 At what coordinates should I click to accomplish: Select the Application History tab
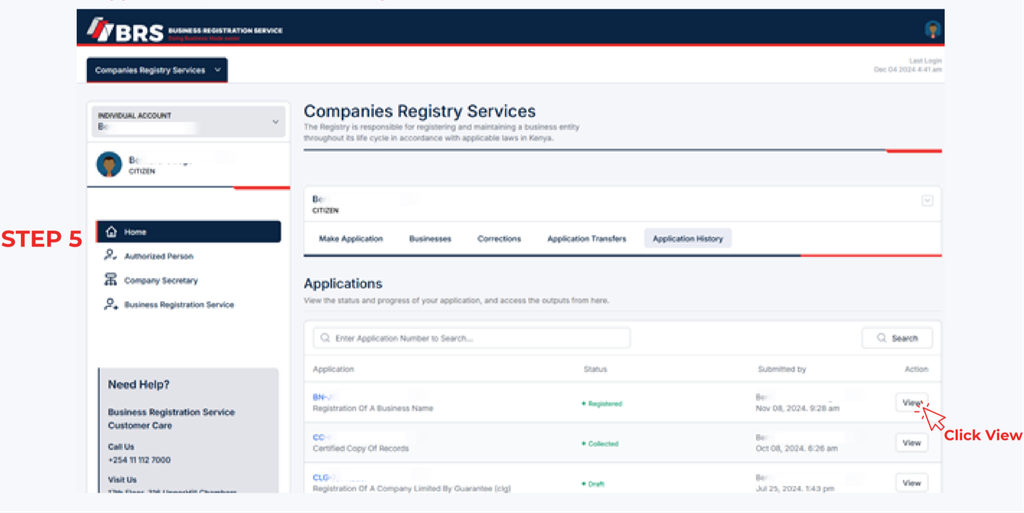click(688, 239)
